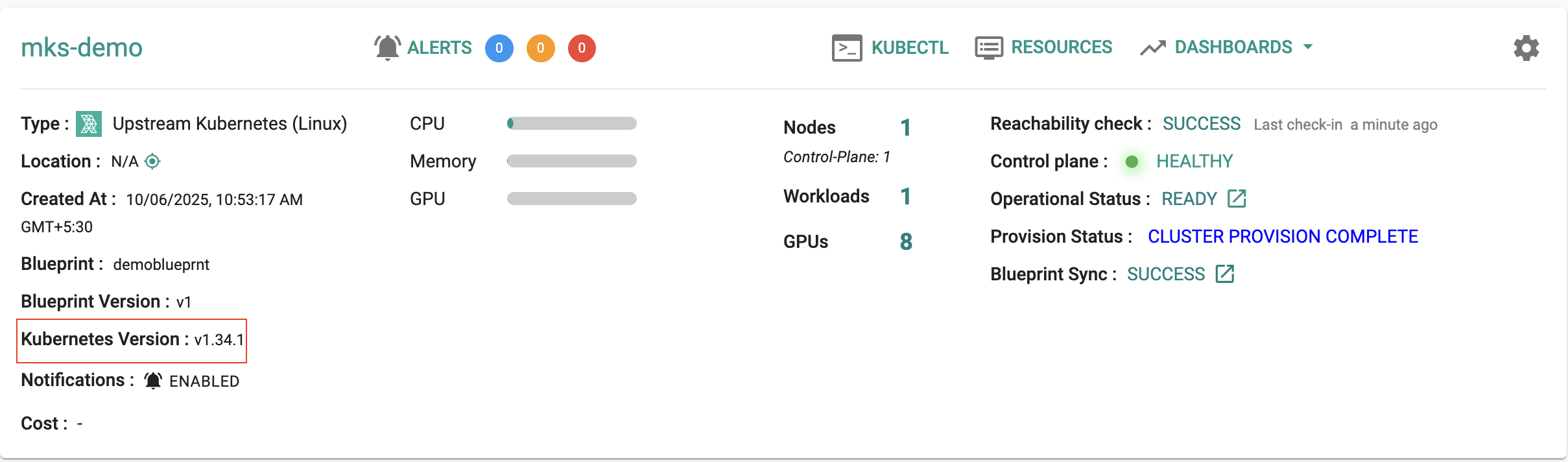Screen dimensions: 1568x462
Task: Click the alerts bell icon
Action: coord(387,47)
